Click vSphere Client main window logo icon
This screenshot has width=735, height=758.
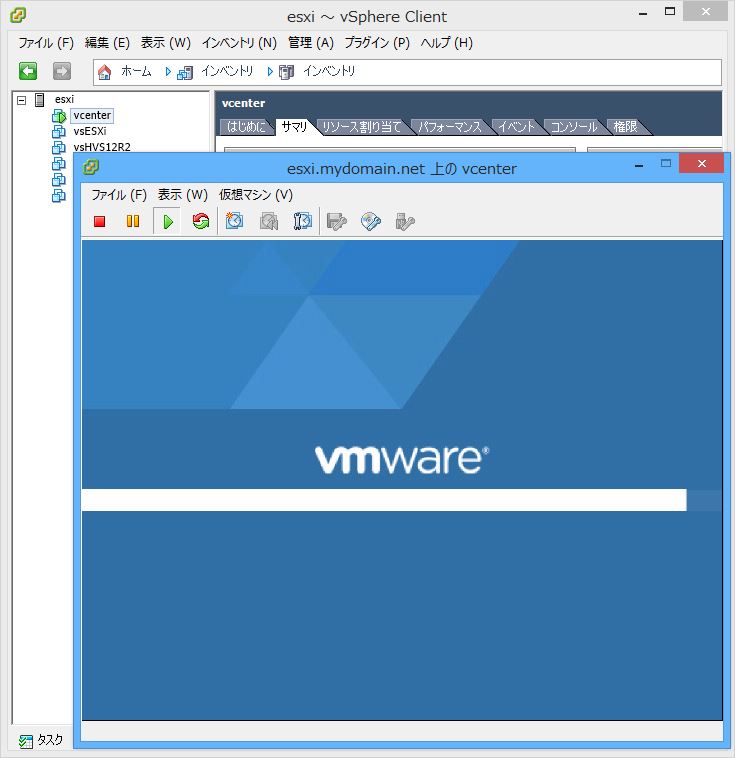(x=18, y=15)
